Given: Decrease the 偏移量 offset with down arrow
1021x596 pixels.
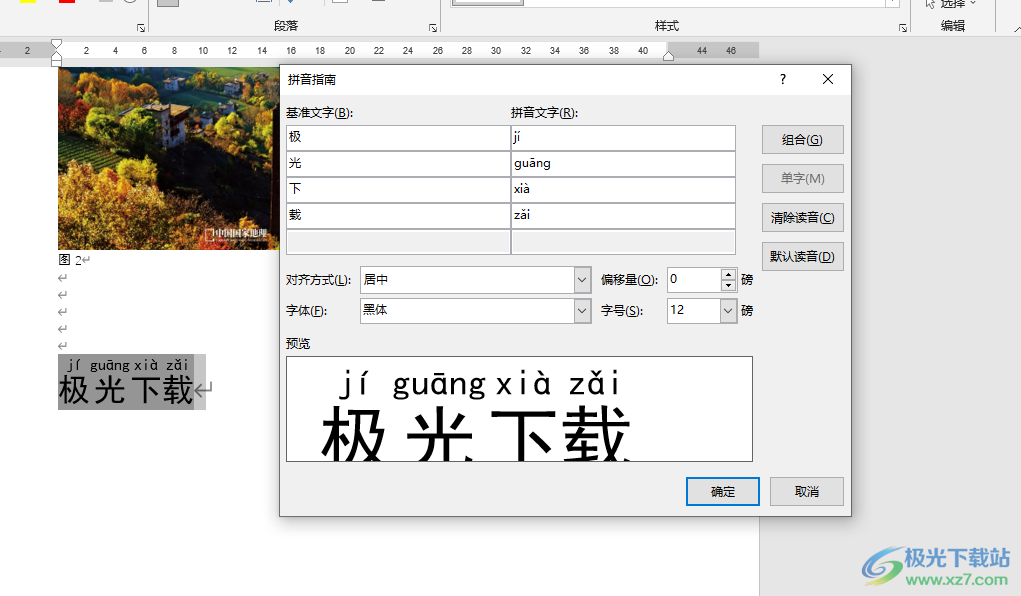Looking at the screenshot, I should tap(729, 285).
